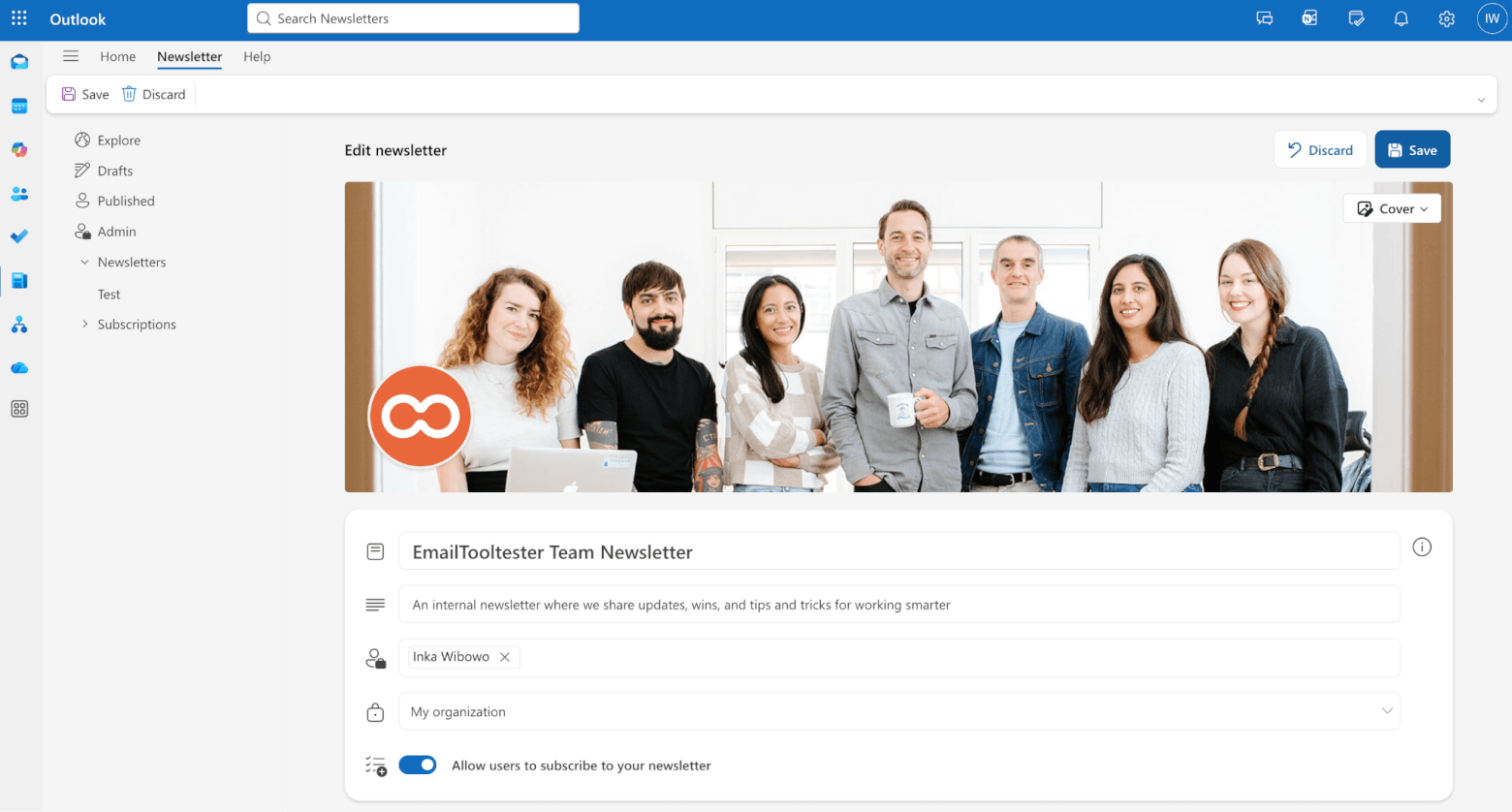Open the Calendar app icon
Screen dimensions: 1512x812
[x=19, y=106]
